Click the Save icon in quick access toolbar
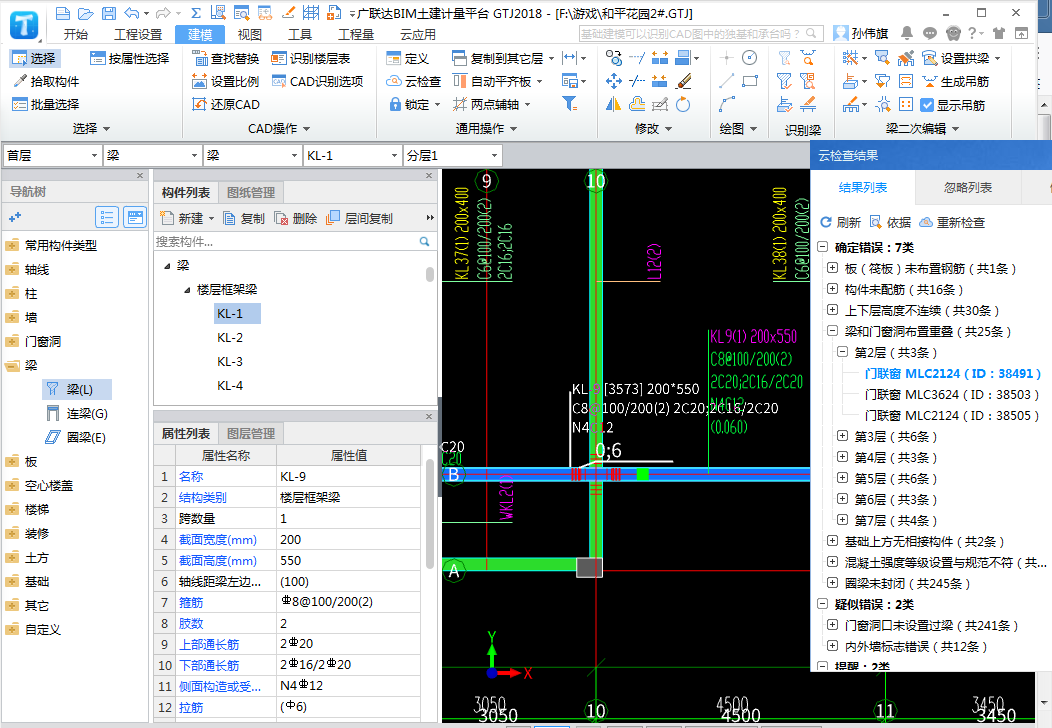The height and width of the screenshot is (728, 1052). pos(108,13)
